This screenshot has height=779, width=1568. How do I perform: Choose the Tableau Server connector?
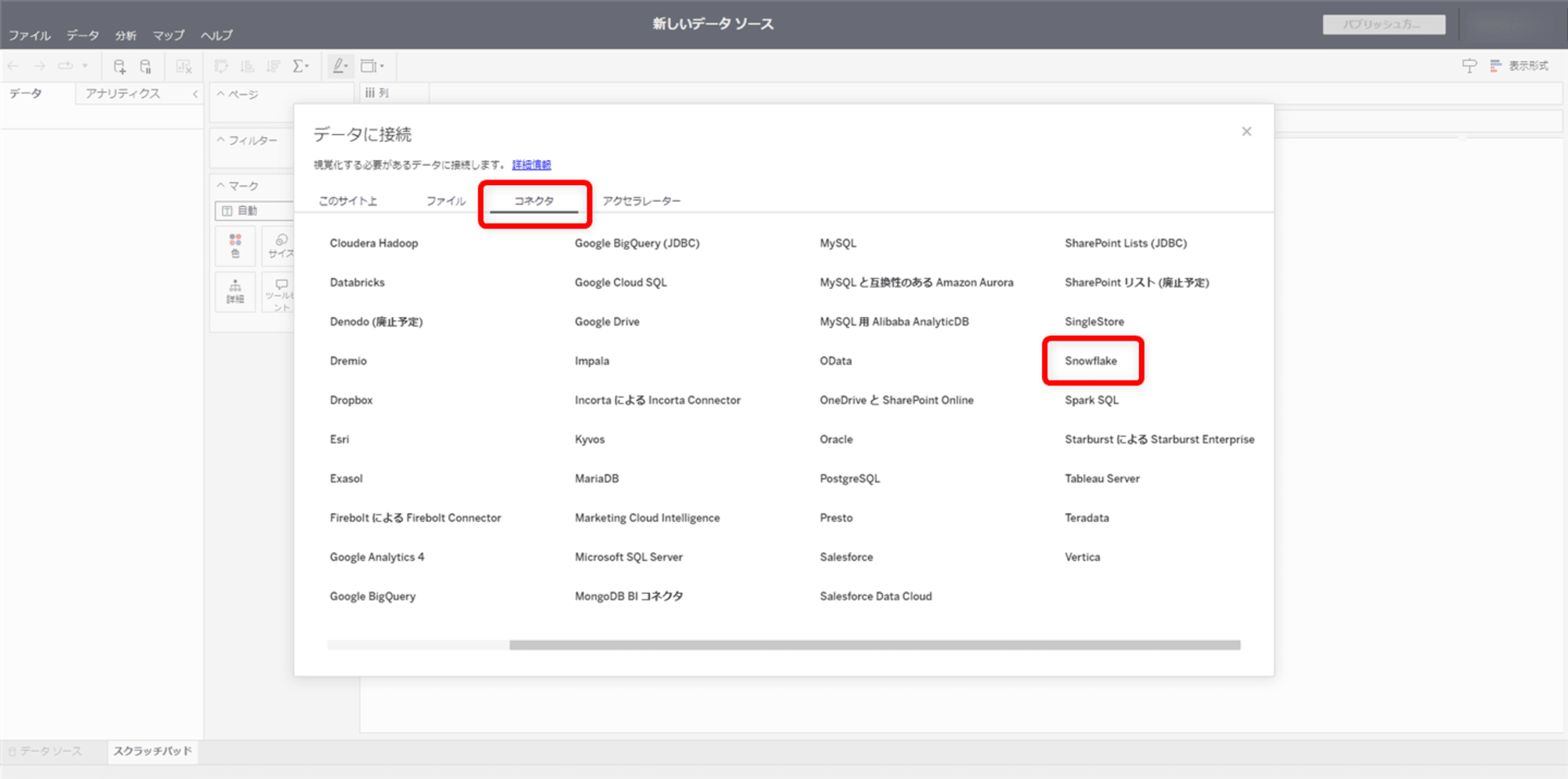click(1102, 479)
